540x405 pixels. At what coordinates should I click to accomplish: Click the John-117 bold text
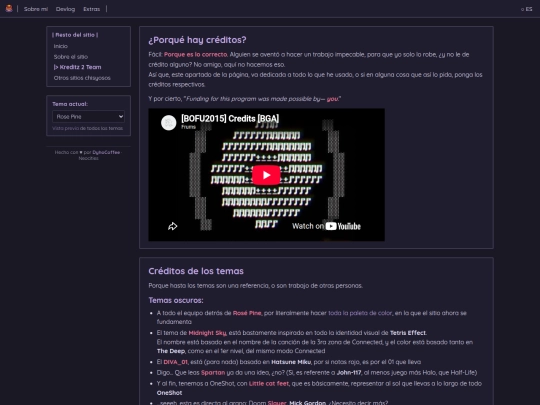349,373
